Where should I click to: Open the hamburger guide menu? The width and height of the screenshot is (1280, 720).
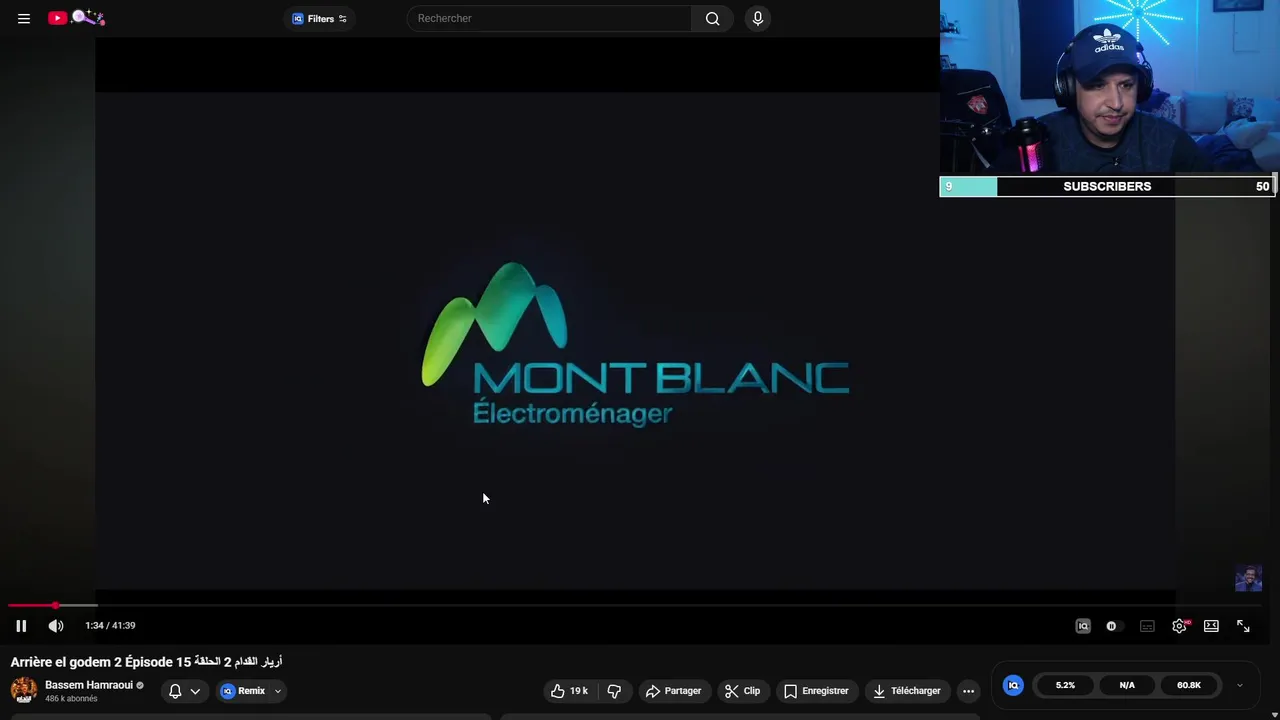tap(24, 18)
